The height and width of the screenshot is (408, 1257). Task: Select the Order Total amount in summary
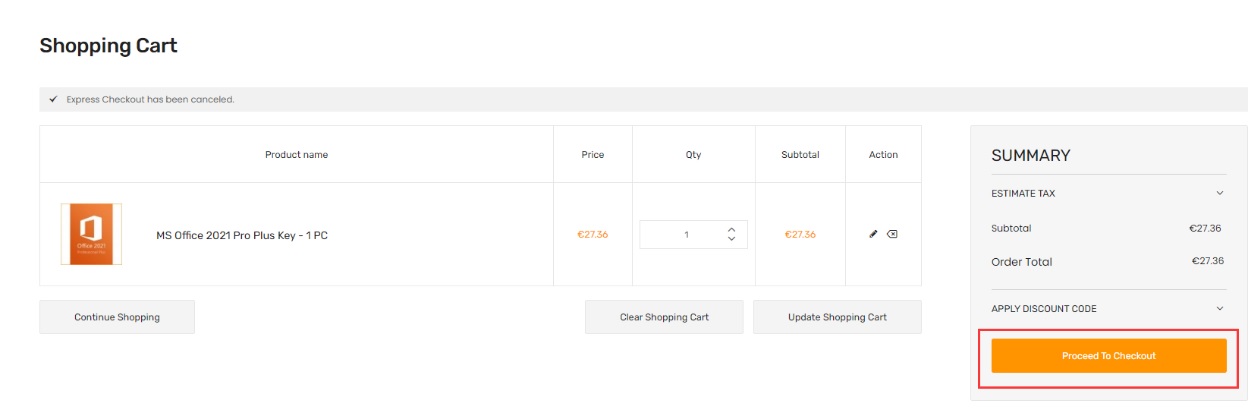(1207, 261)
